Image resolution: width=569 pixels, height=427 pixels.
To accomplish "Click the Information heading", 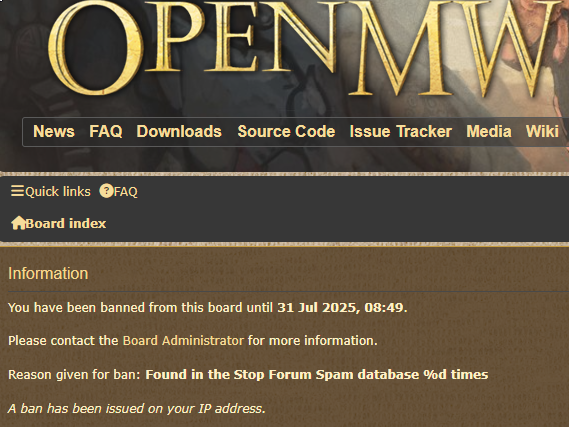I will click(x=48, y=274).
